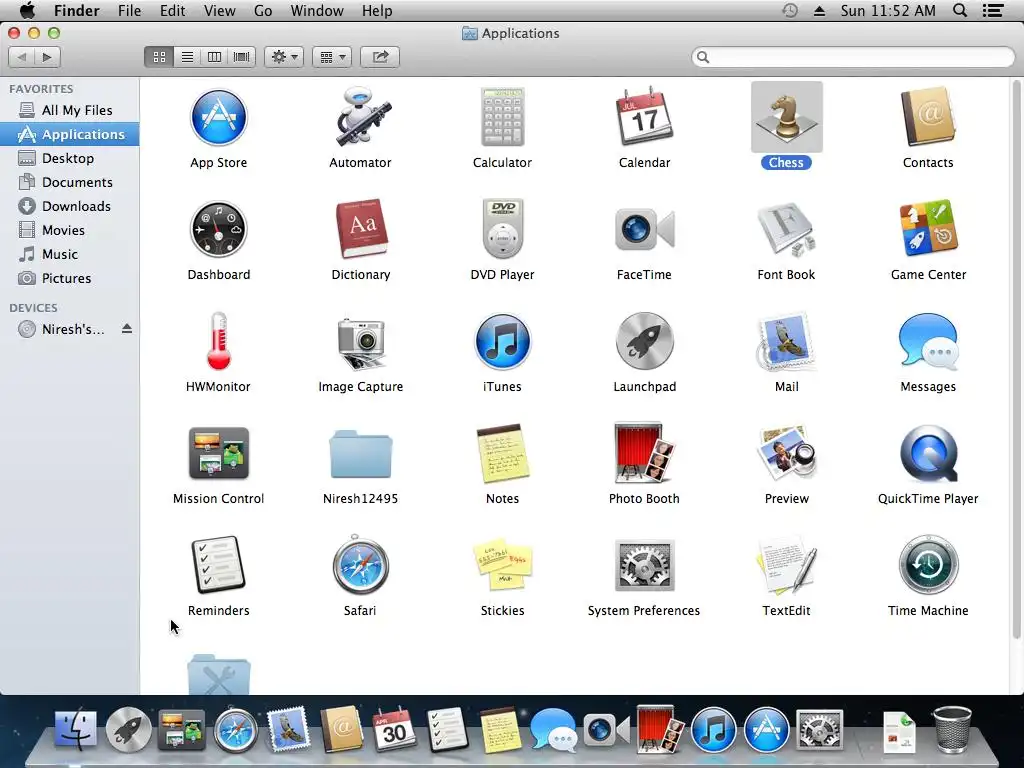Open Desktop in sidebar
1024x768 pixels.
click(x=69, y=158)
